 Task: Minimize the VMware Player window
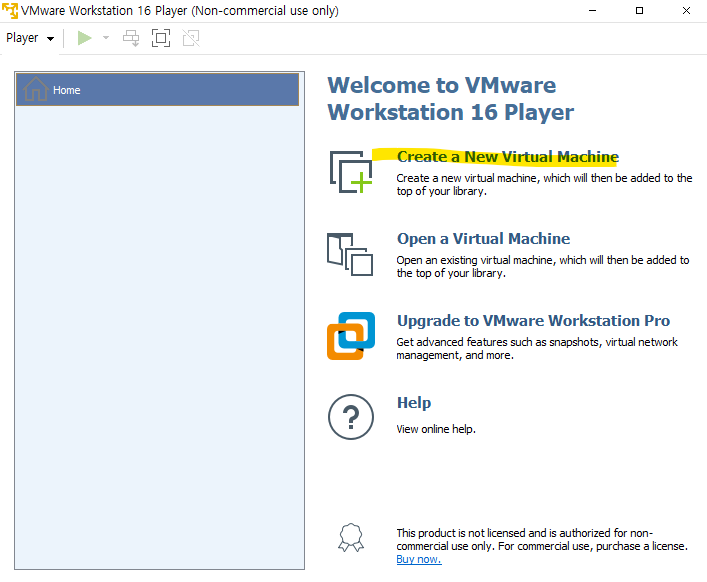click(592, 10)
